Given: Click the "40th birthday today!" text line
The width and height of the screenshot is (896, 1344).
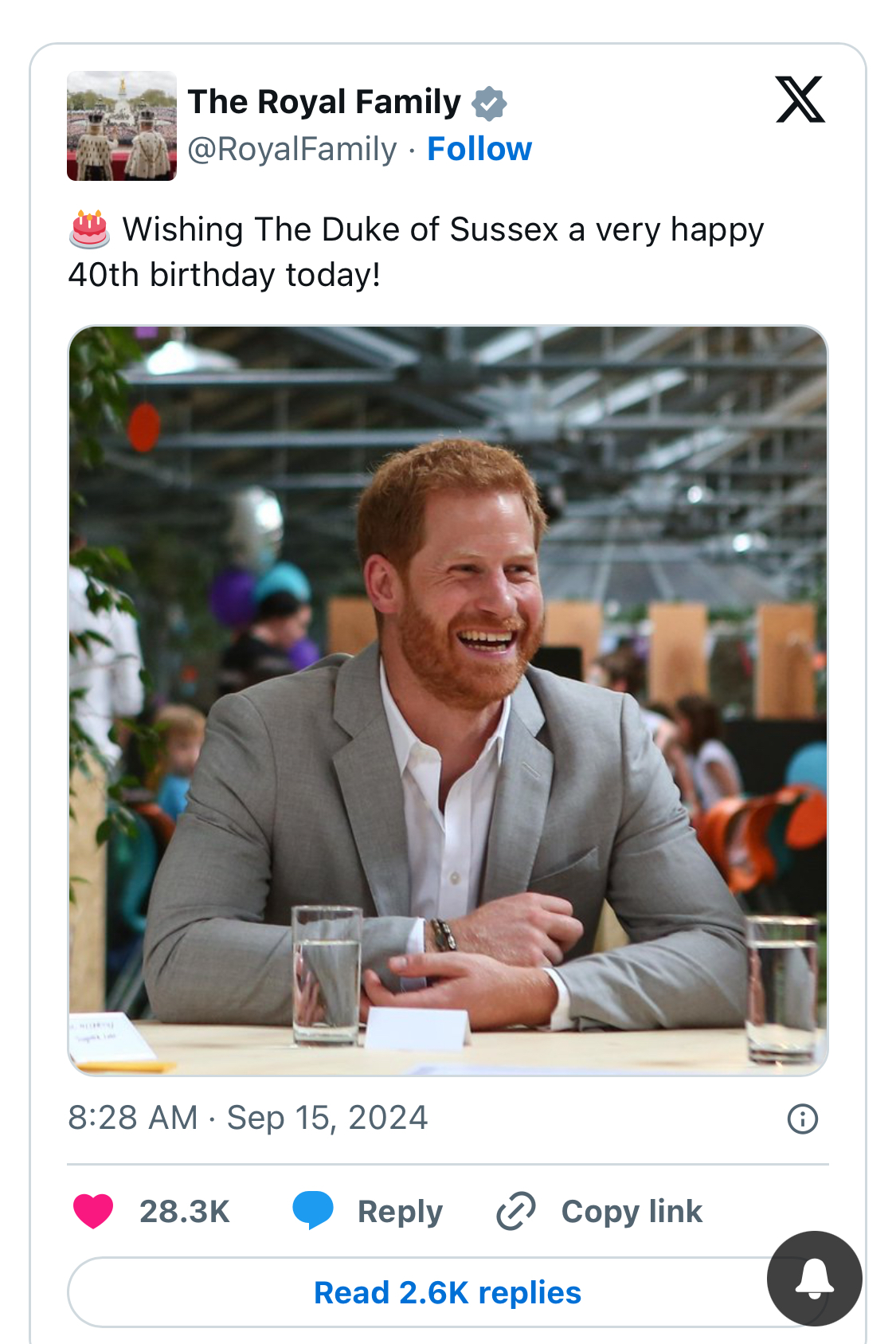Looking at the screenshot, I should click(225, 275).
